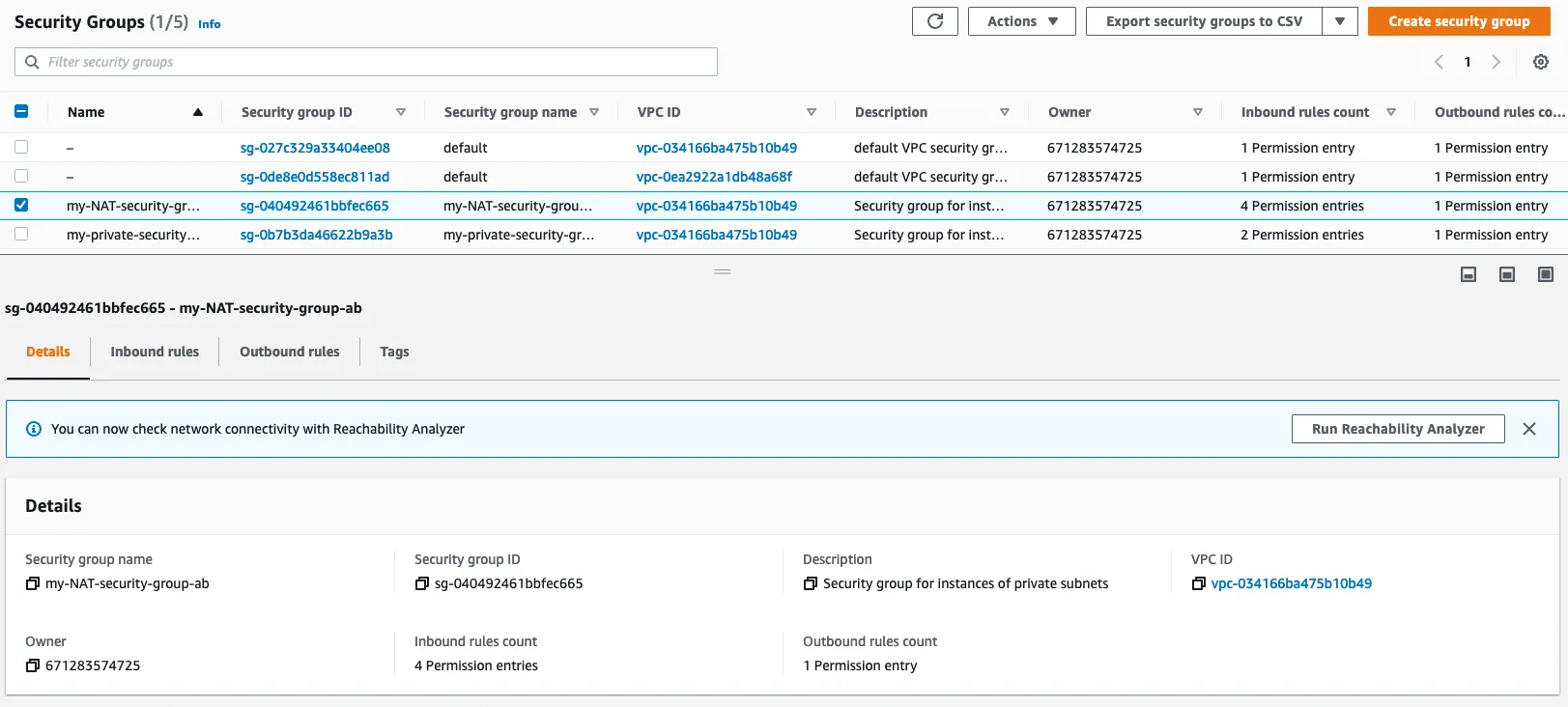Copy the Owner account number
1568x707 pixels.
pyautogui.click(x=33, y=665)
